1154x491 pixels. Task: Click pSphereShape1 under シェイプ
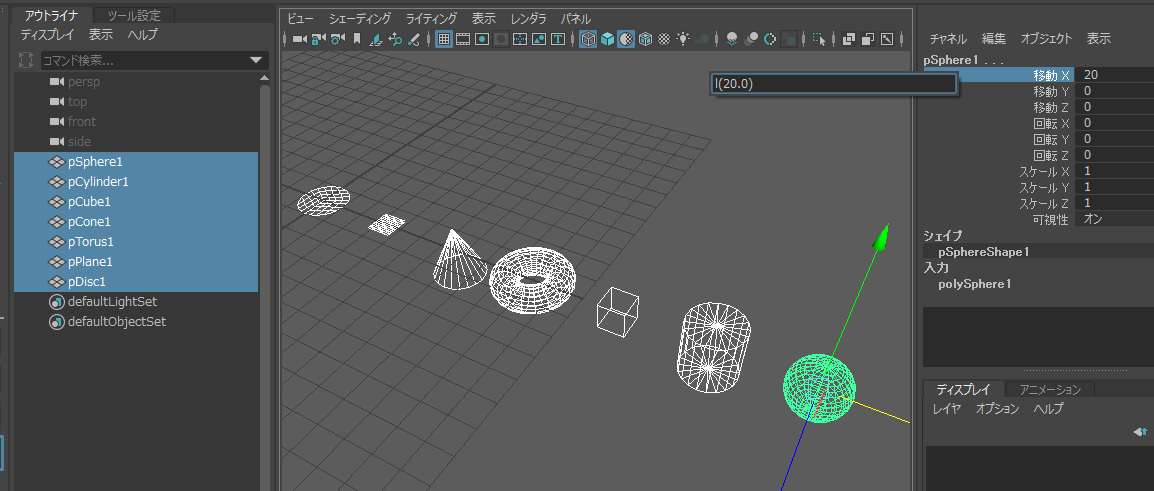click(984, 252)
